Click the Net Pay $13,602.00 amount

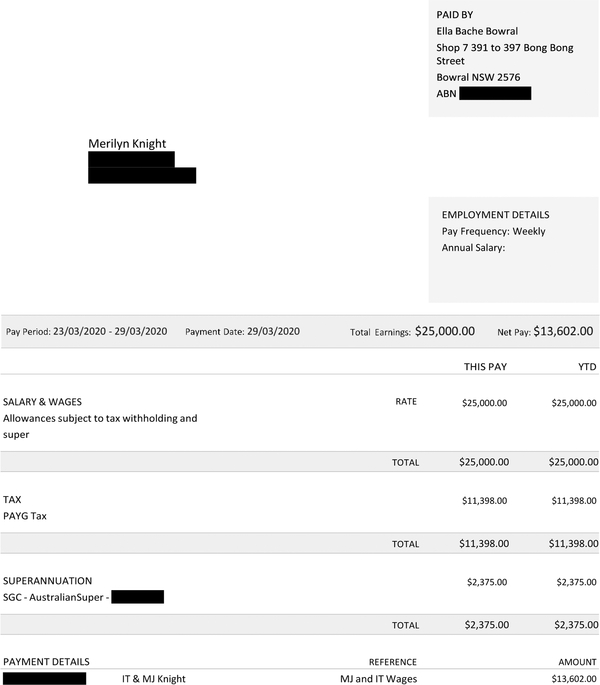point(563,331)
